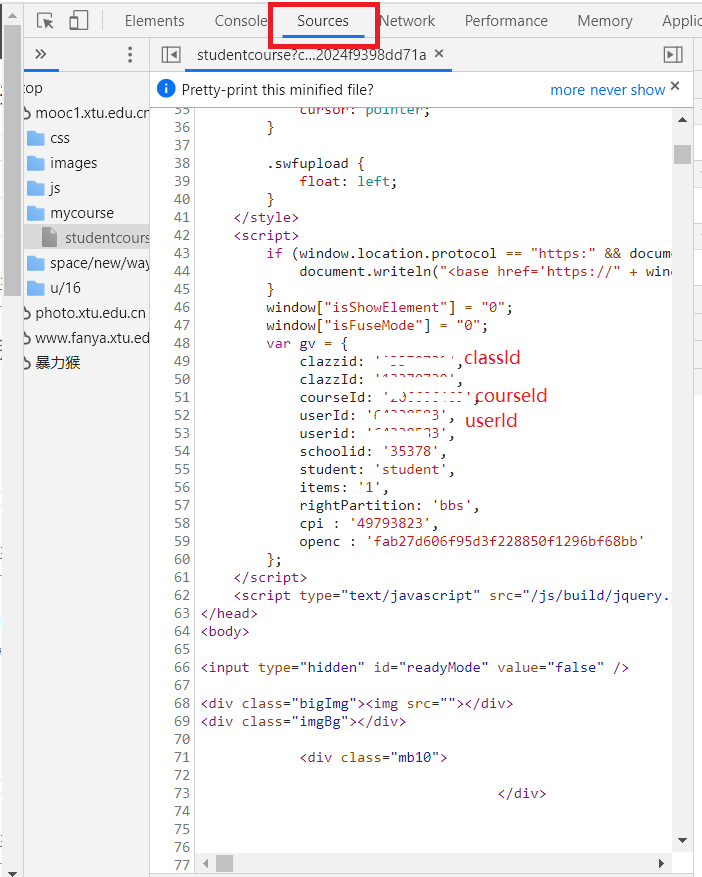Dismiss the pretty-print infobar
This screenshot has height=877, width=702.
coord(675,87)
